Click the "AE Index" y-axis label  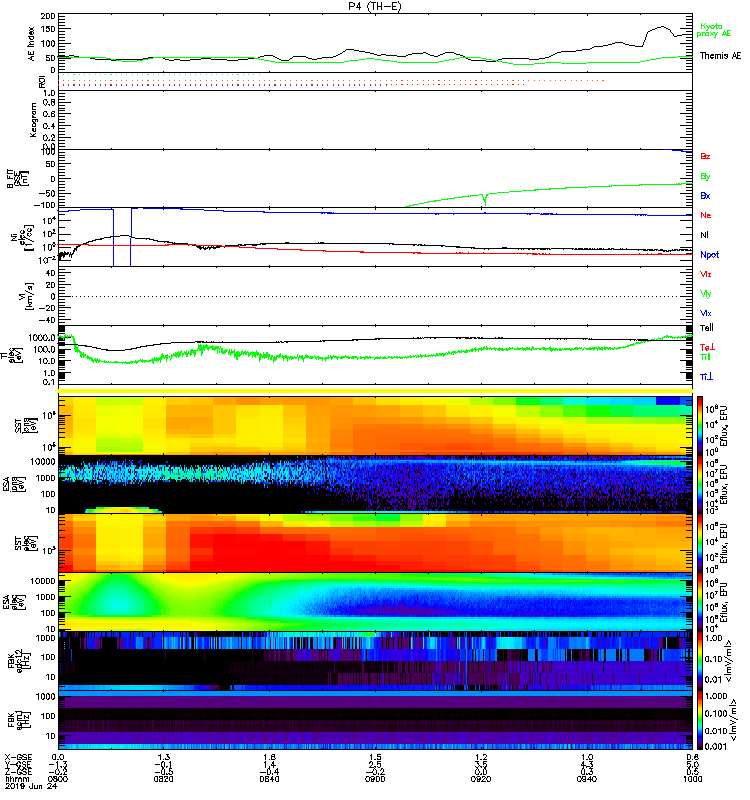(32, 44)
